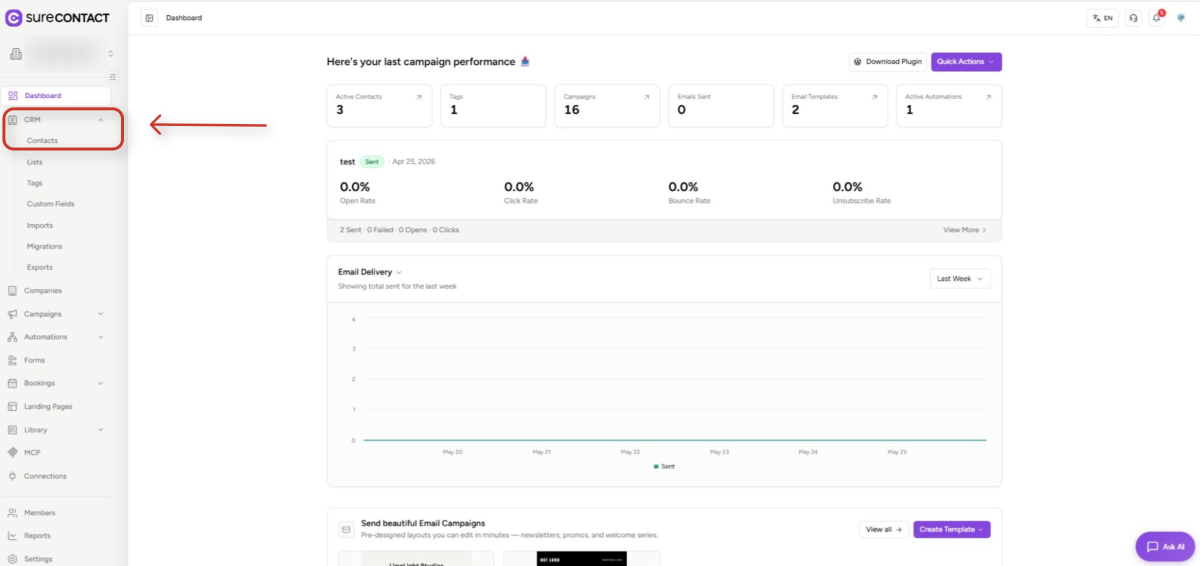Screen dimensions: 1200x566
Task: Expand the Automations submenu chevron
Action: [101, 337]
